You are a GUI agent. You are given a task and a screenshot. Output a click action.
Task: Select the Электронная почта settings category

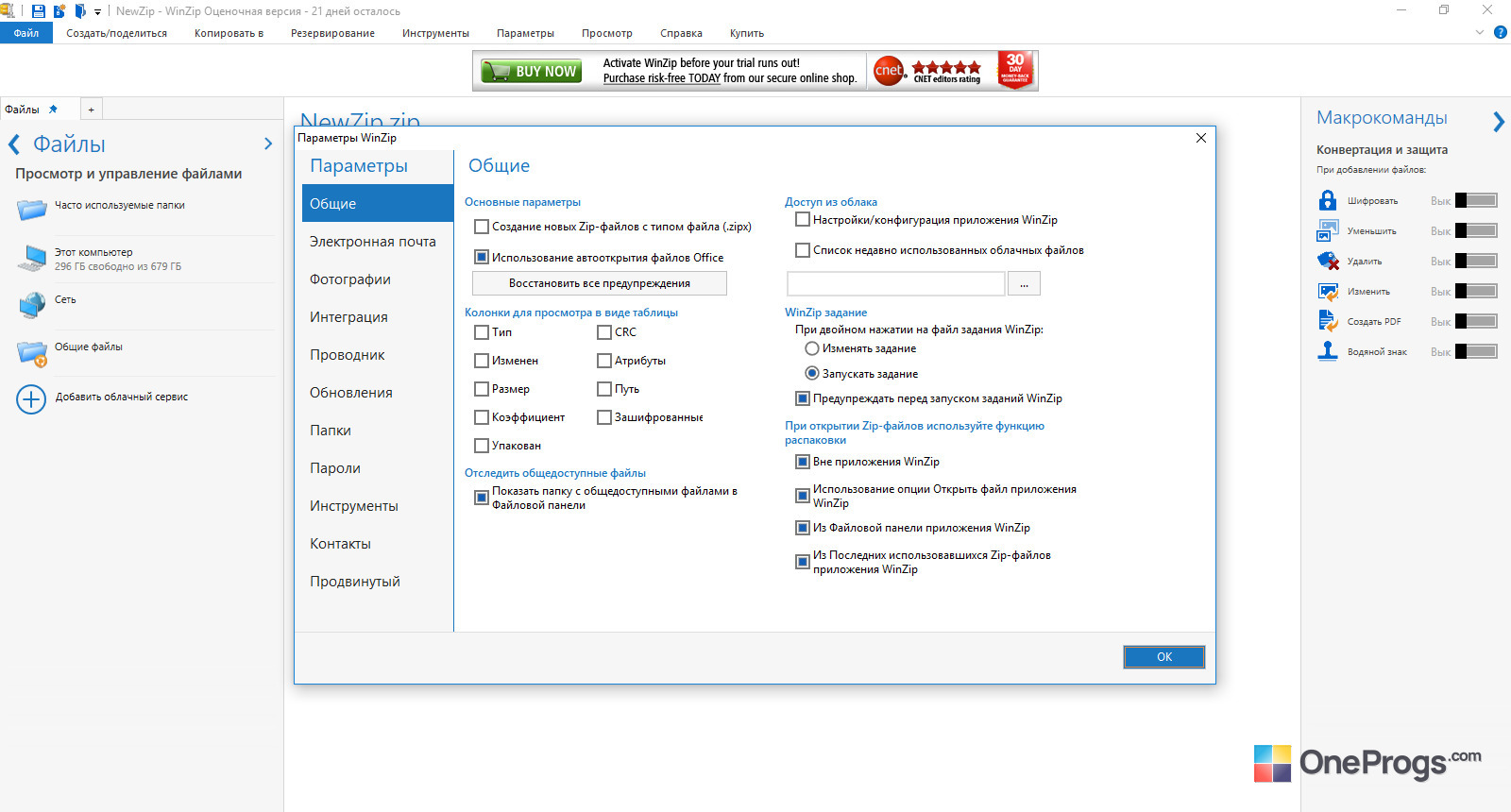pyautogui.click(x=378, y=241)
